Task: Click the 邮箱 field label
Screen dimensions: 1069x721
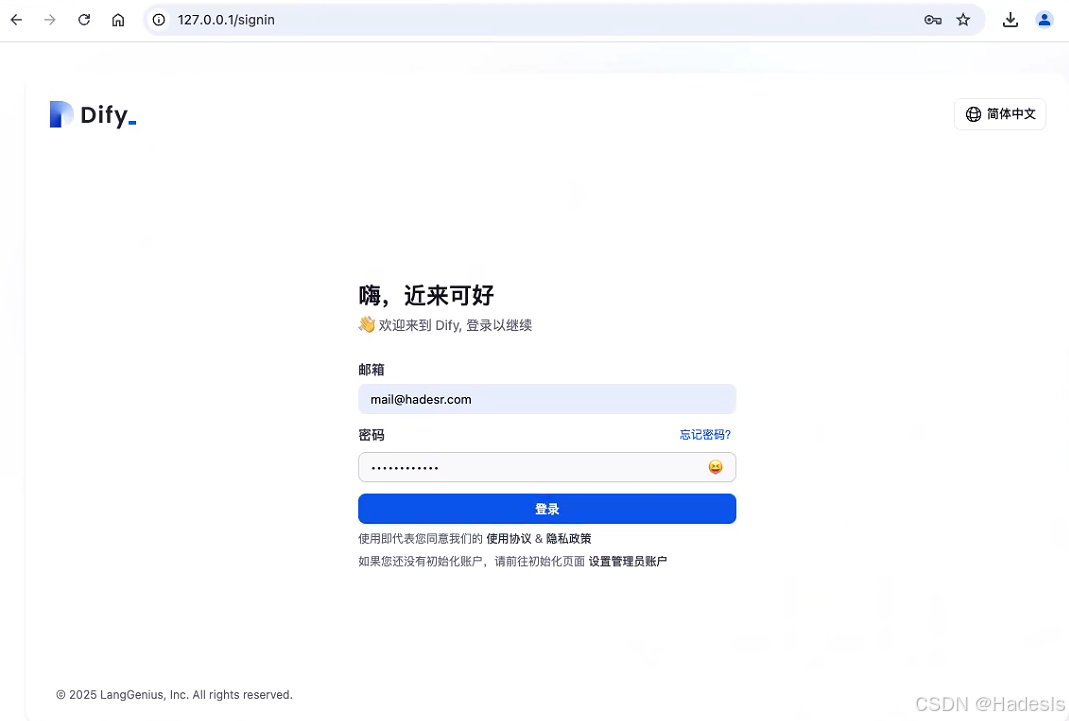Action: coord(372,369)
